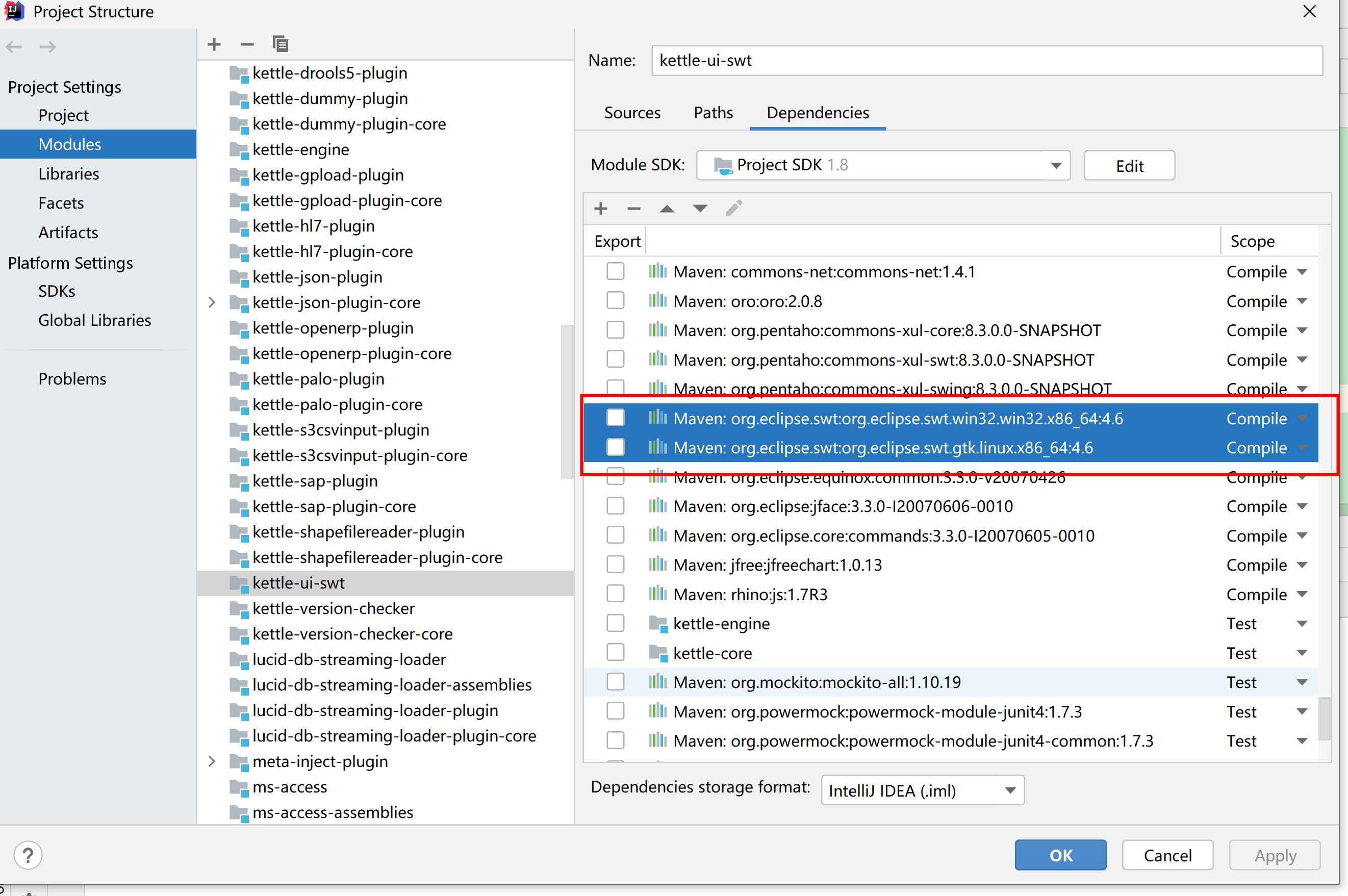The width and height of the screenshot is (1348, 896).
Task: Click the forward navigation arrow
Action: [x=48, y=46]
